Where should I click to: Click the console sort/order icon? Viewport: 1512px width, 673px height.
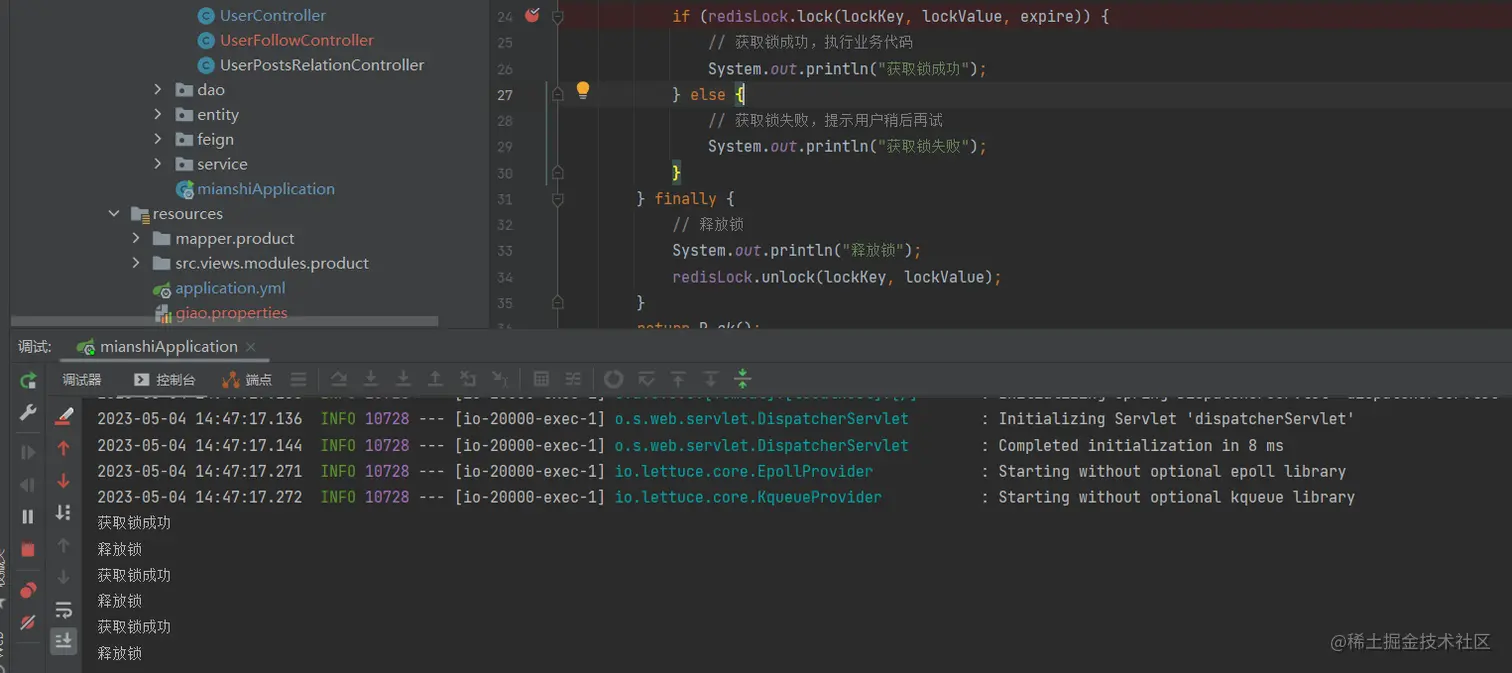point(64,512)
